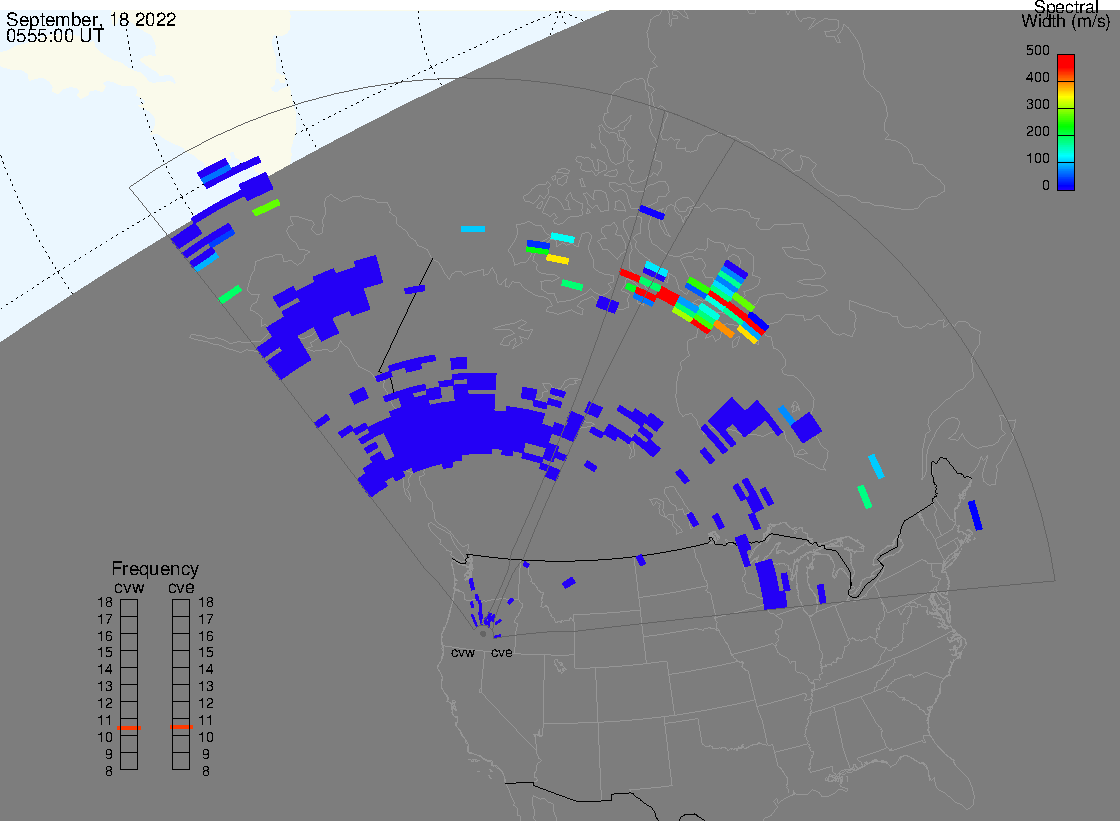The height and width of the screenshot is (821, 1120).
Task: Click the red marker on cve frequency bar
Action: 181,727
